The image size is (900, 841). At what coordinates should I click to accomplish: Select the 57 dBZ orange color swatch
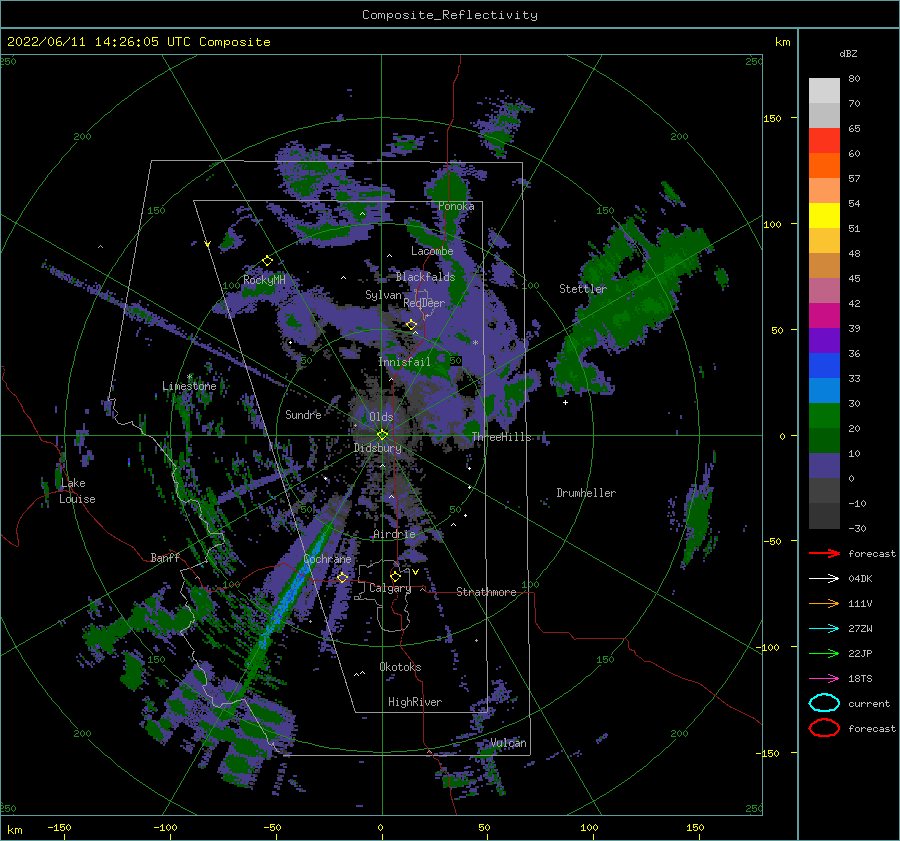tap(824, 165)
